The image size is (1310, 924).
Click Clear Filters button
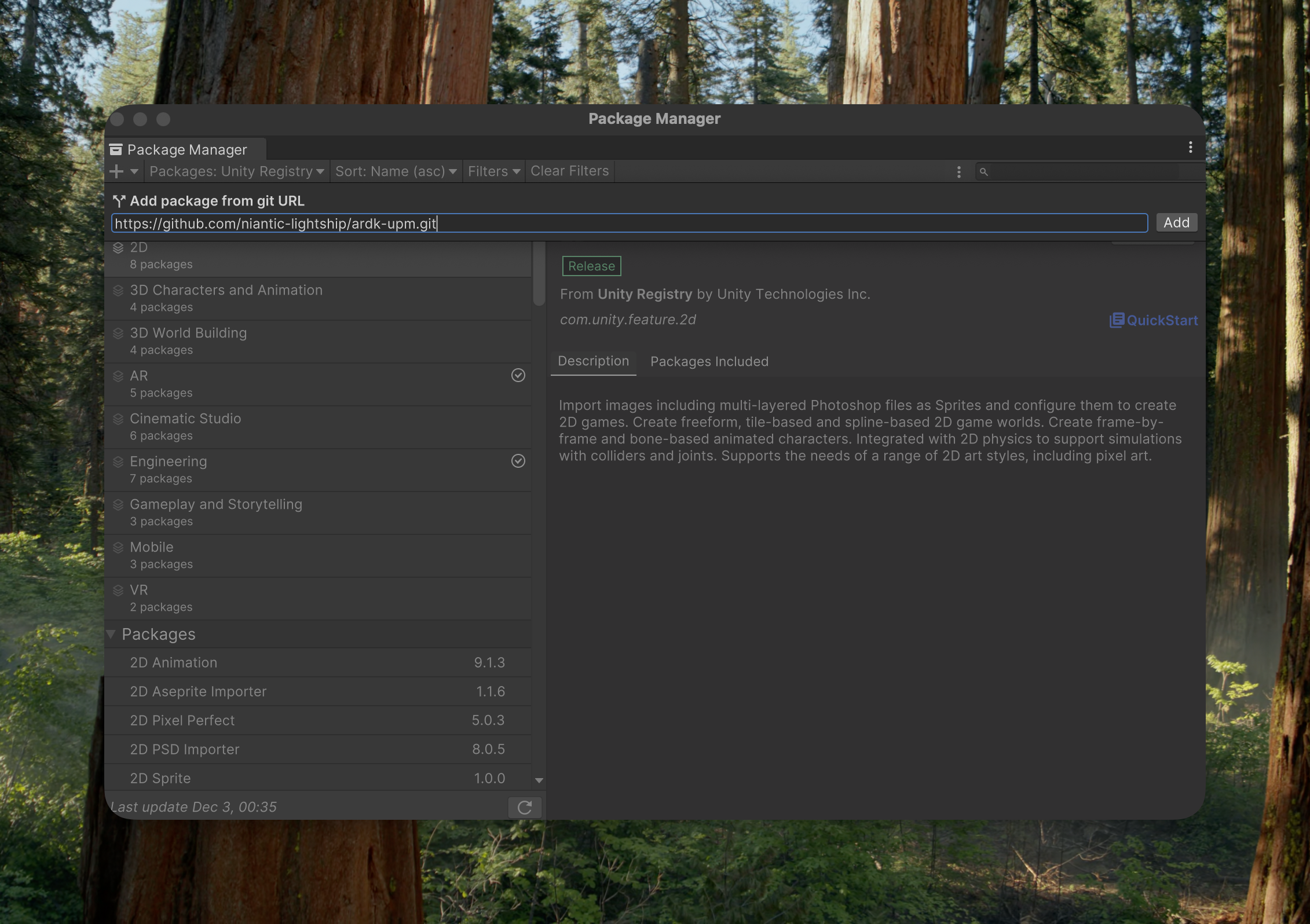pos(569,171)
